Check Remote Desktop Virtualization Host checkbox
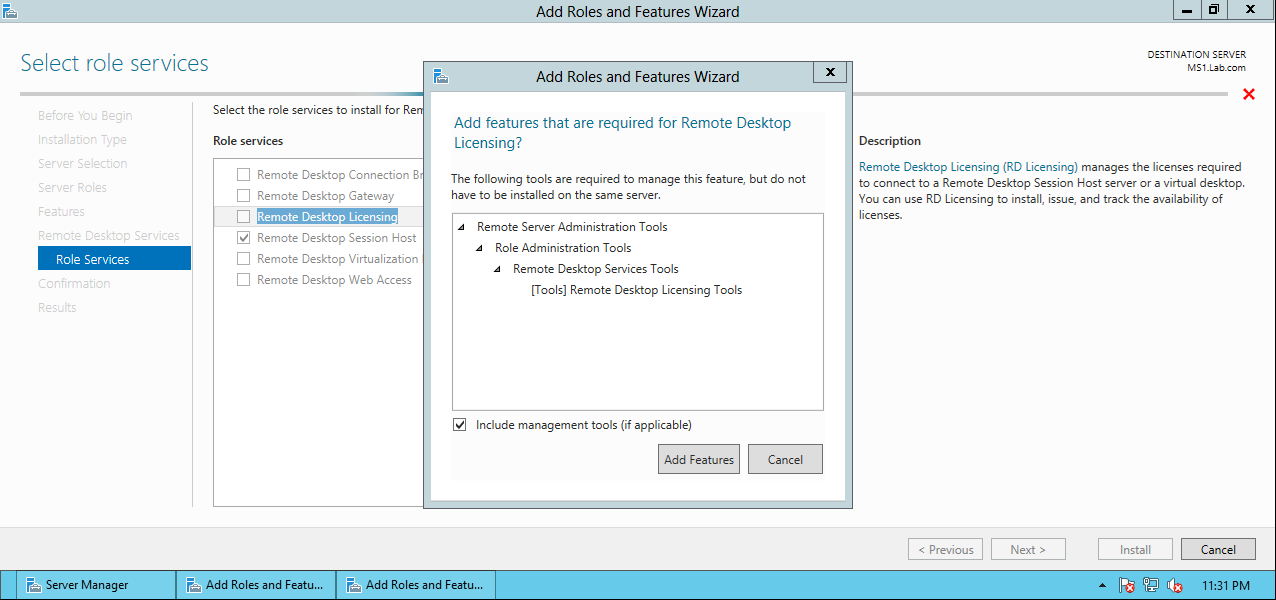1276x600 pixels. click(243, 259)
